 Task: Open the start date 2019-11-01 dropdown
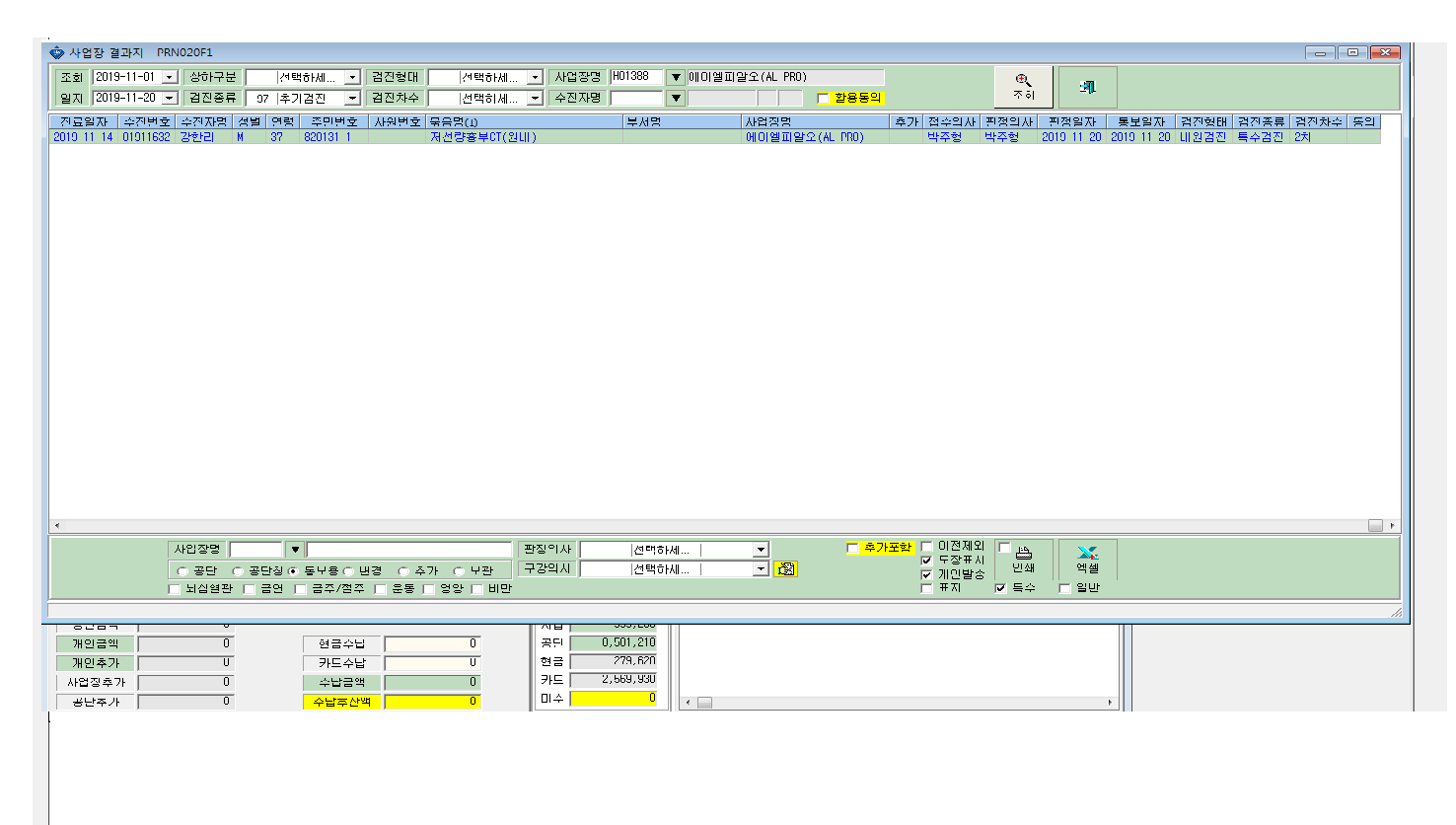[169, 77]
